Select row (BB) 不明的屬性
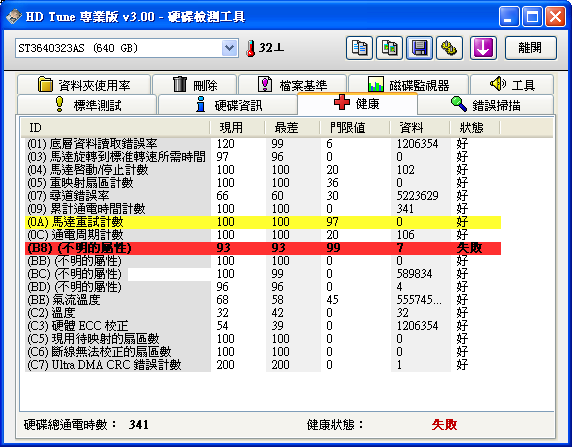Screen dimensions: 572x447 click(263, 261)
